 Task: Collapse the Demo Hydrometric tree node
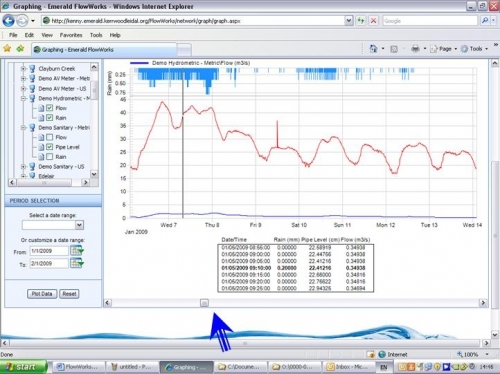[23, 98]
